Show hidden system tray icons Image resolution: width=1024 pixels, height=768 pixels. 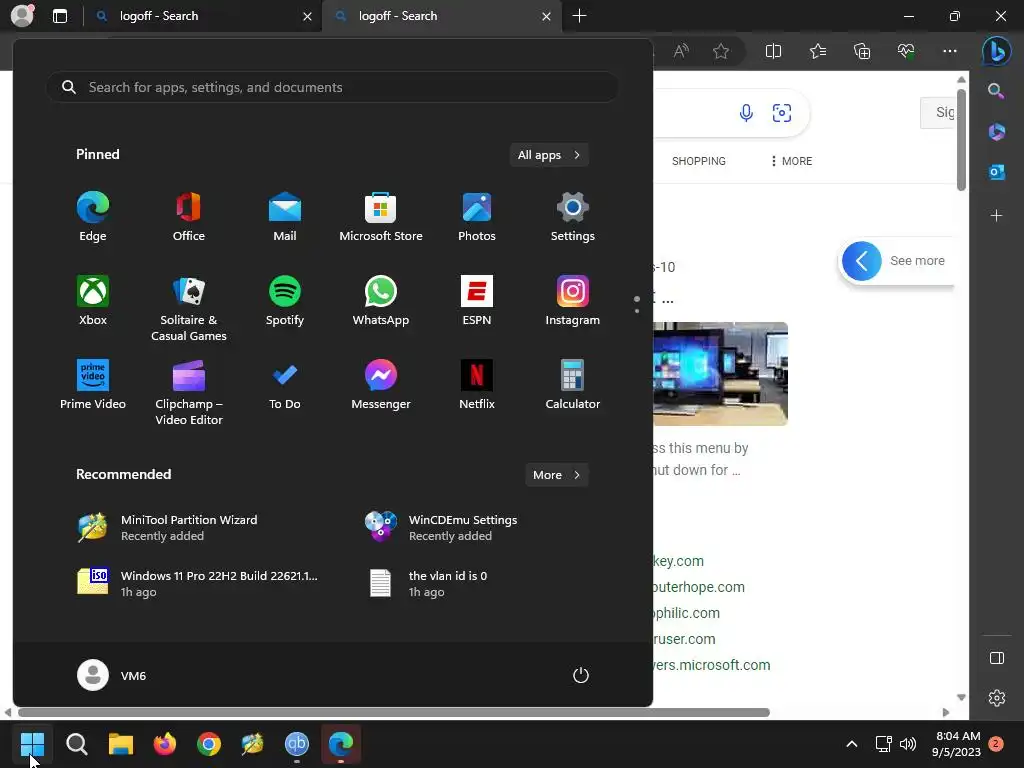852,743
